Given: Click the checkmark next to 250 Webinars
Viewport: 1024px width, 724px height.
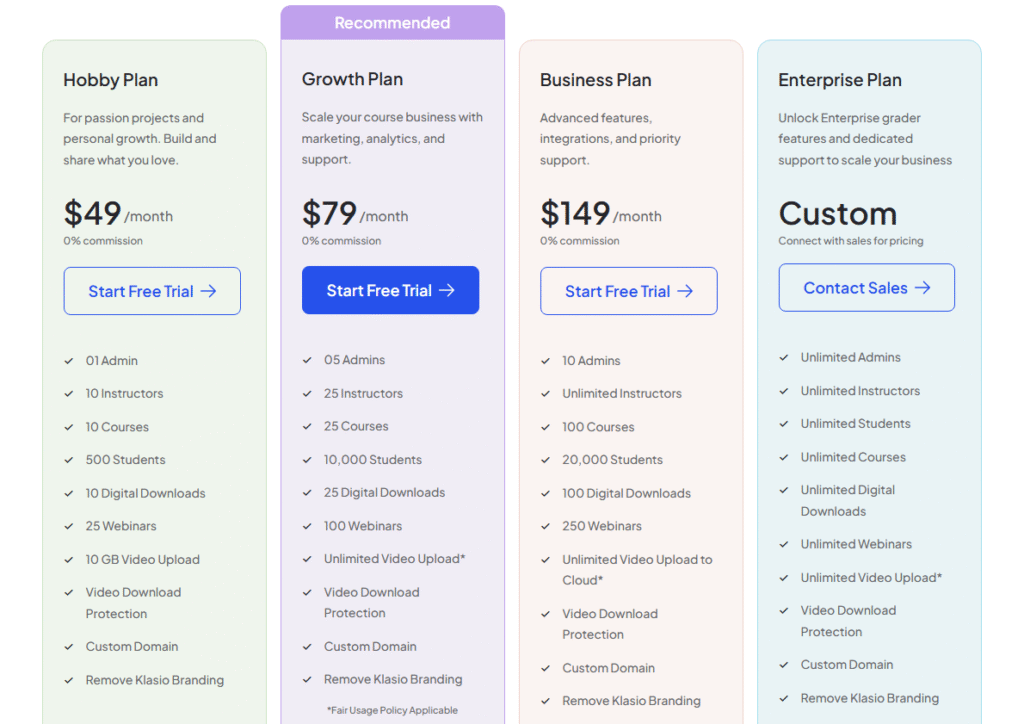Looking at the screenshot, I should (546, 526).
